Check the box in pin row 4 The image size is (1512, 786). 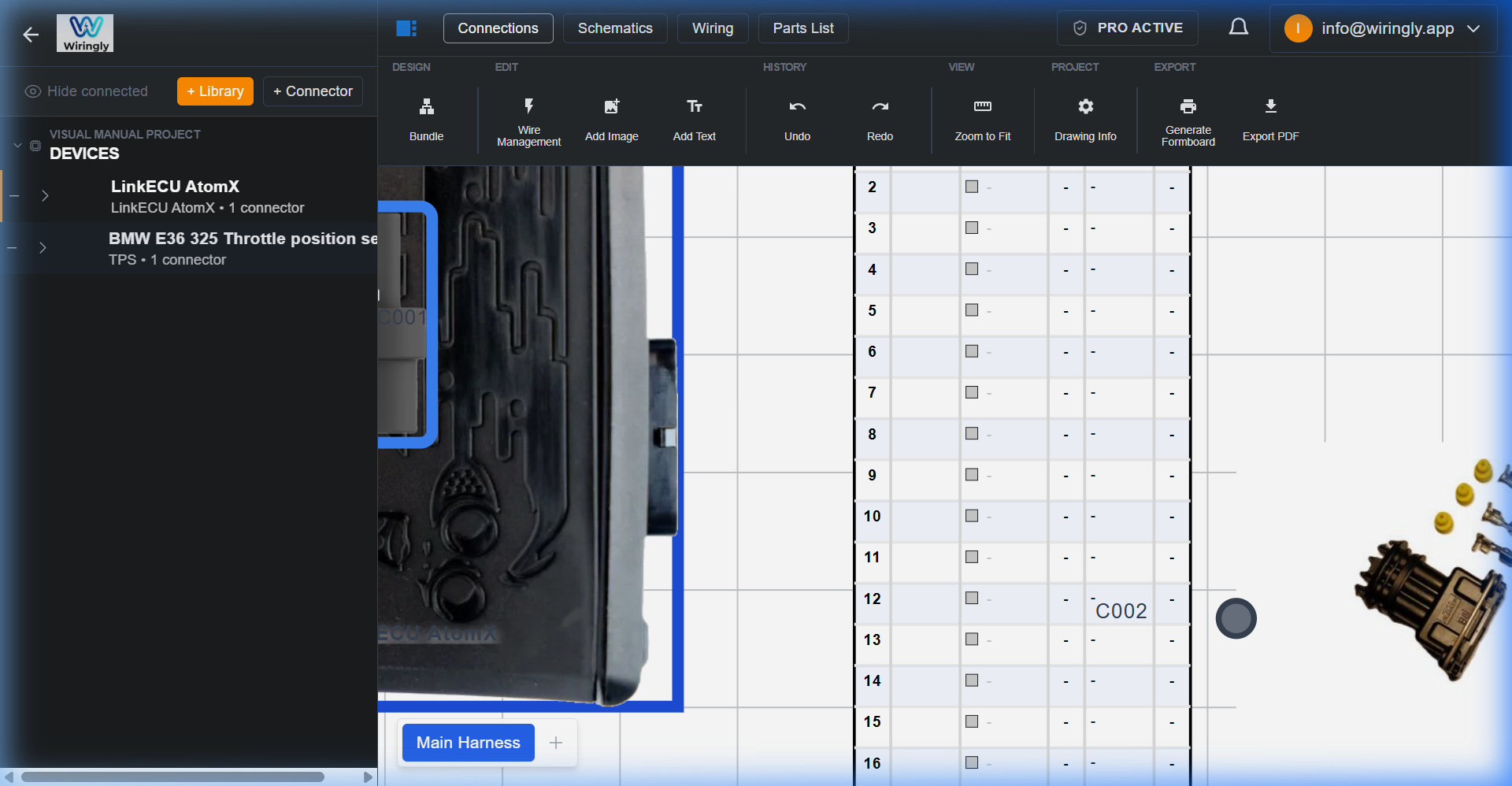(x=972, y=269)
